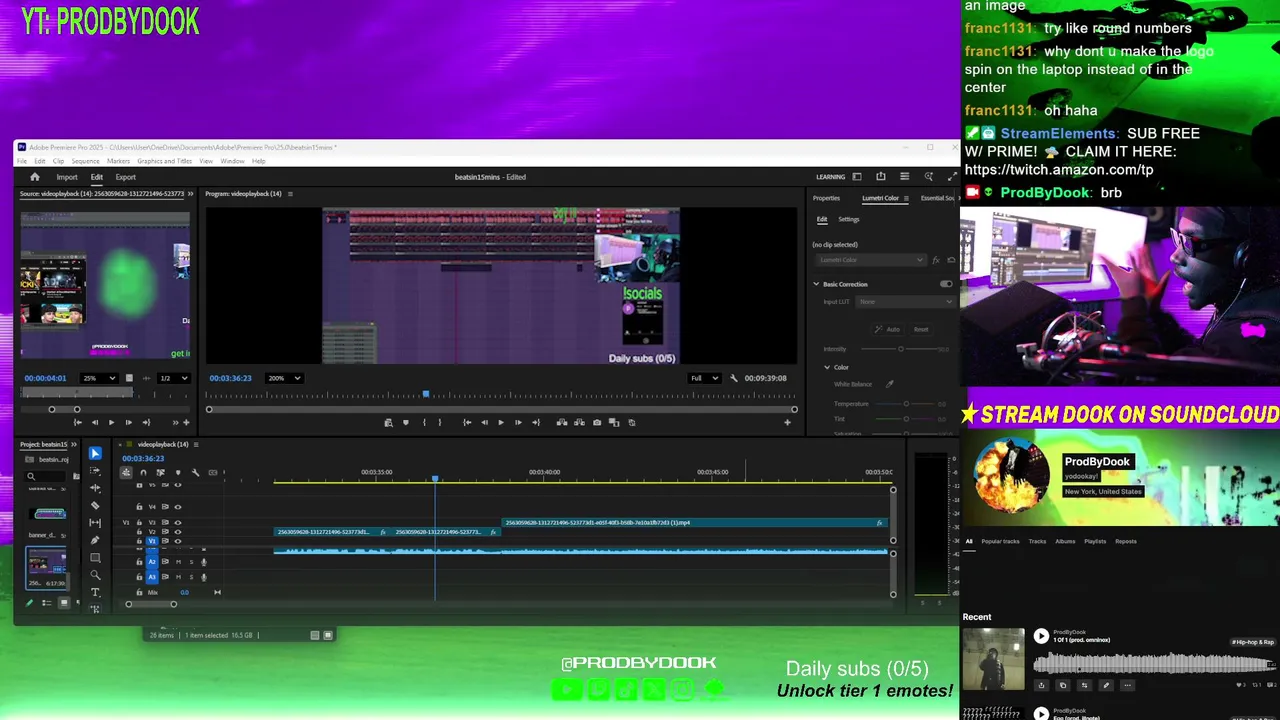
Task: Open Graphics and Titles menu
Action: tap(164, 161)
